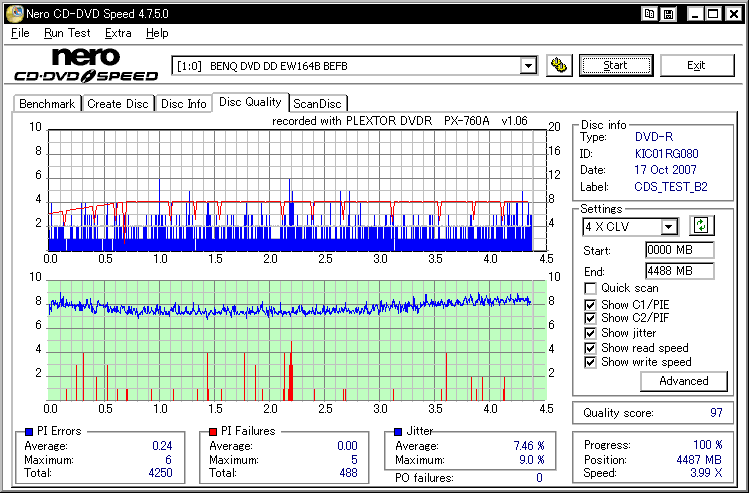Toggle the Show C1/PIE checkbox
Image resolution: width=749 pixels, height=493 pixels.
tap(590, 304)
